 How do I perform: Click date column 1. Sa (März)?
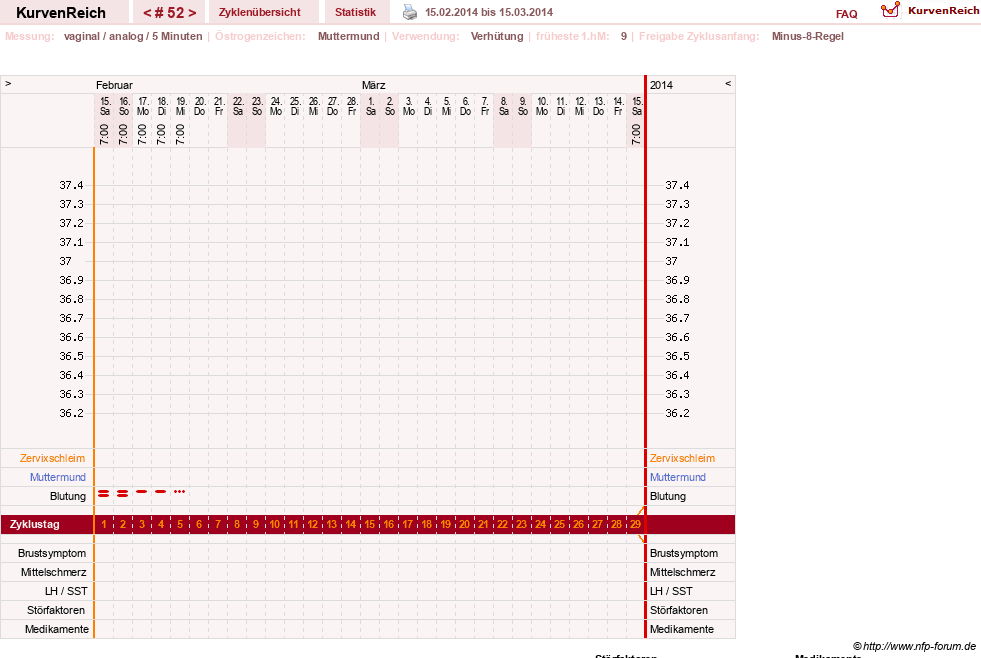[370, 106]
